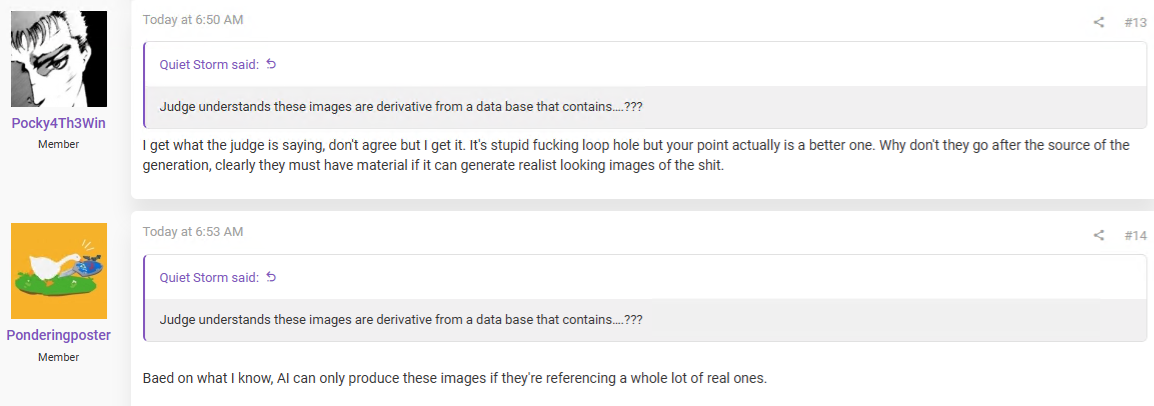The image size is (1154, 406).
Task: Click 'Today at 6:53 AM' timestamp
Action: (x=193, y=232)
